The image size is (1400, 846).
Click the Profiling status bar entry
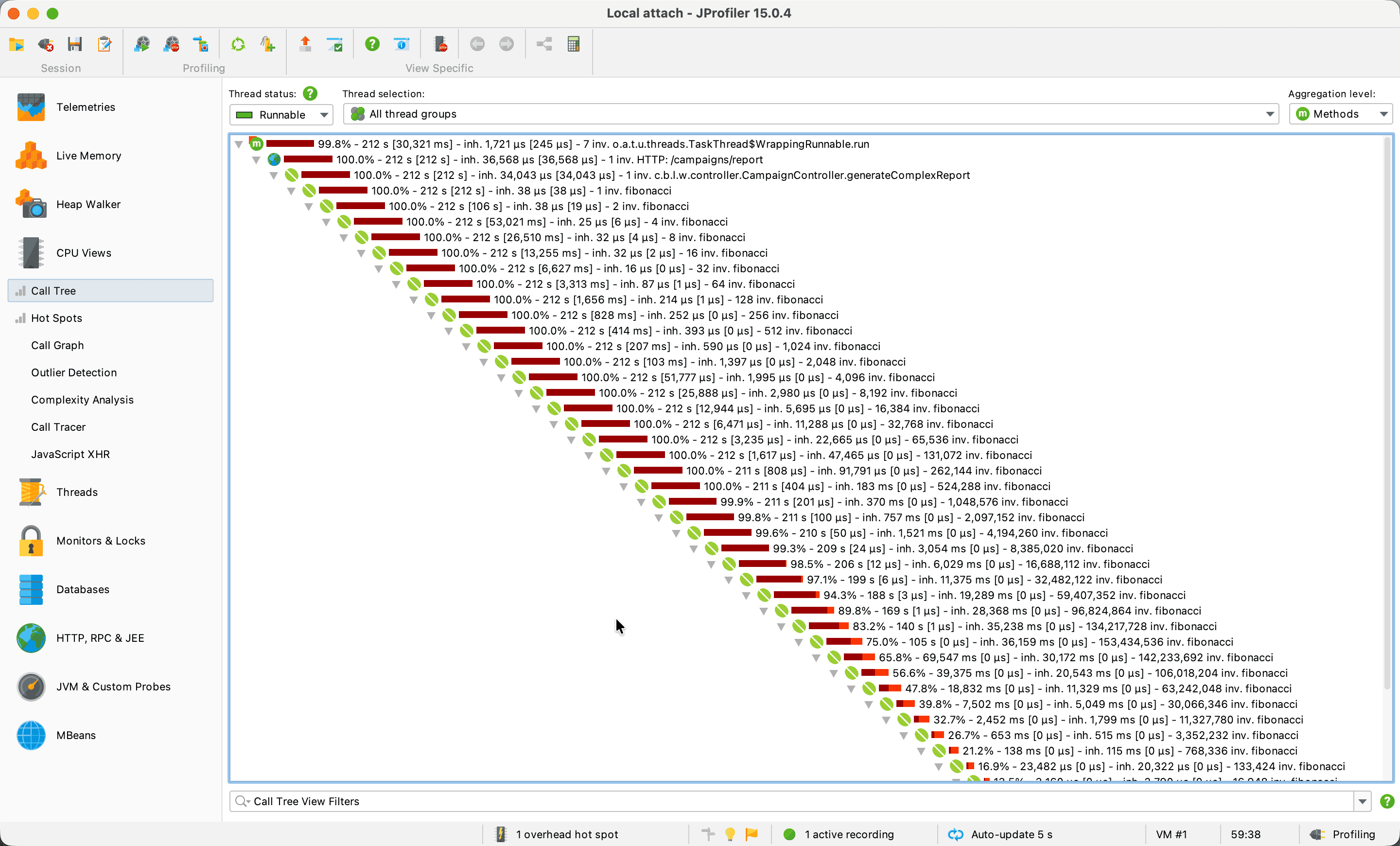1342,834
